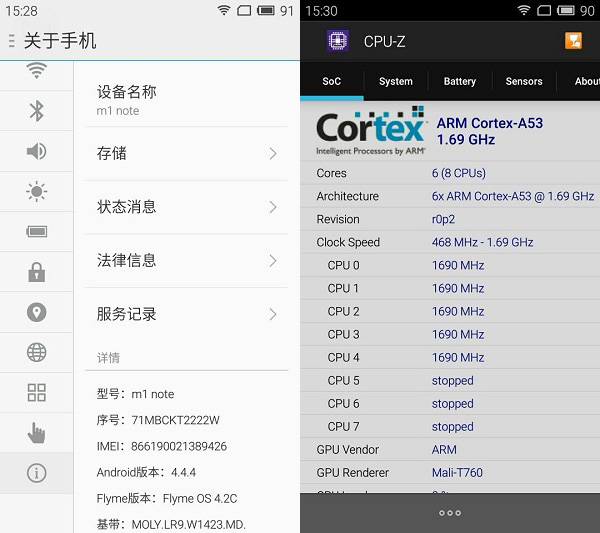Switch to the About tab
This screenshot has width=600, height=533.
[579, 81]
